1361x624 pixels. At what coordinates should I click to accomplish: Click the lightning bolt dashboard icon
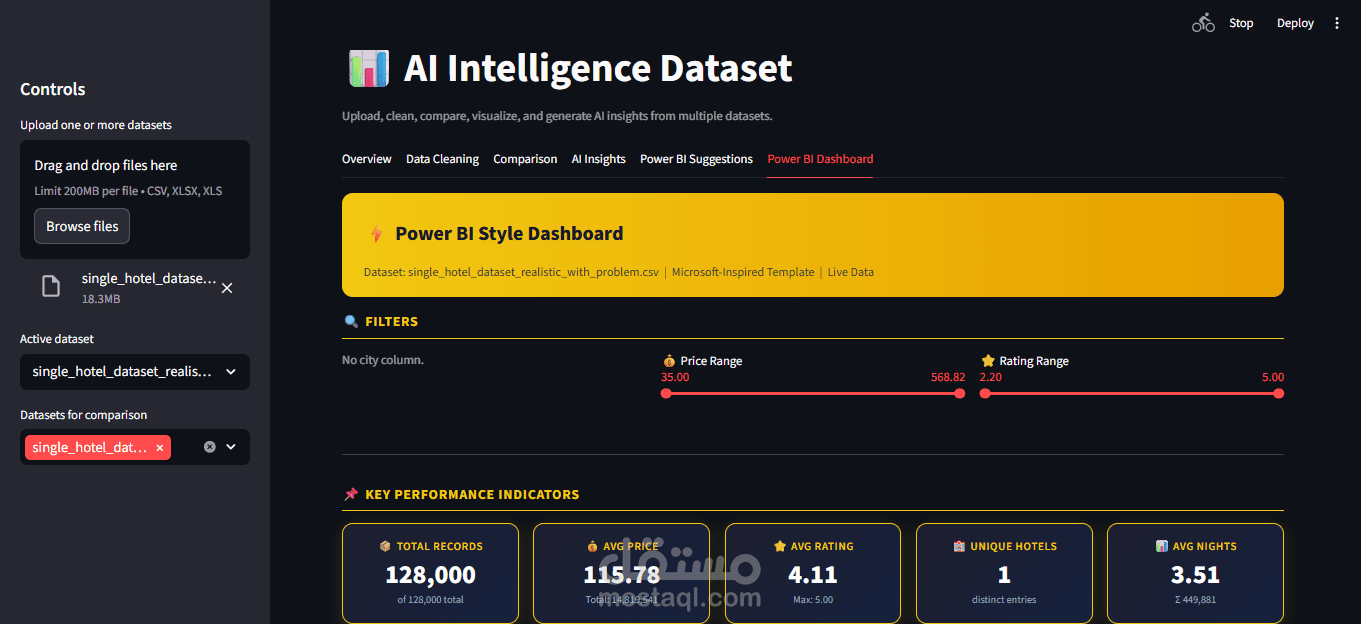point(376,234)
